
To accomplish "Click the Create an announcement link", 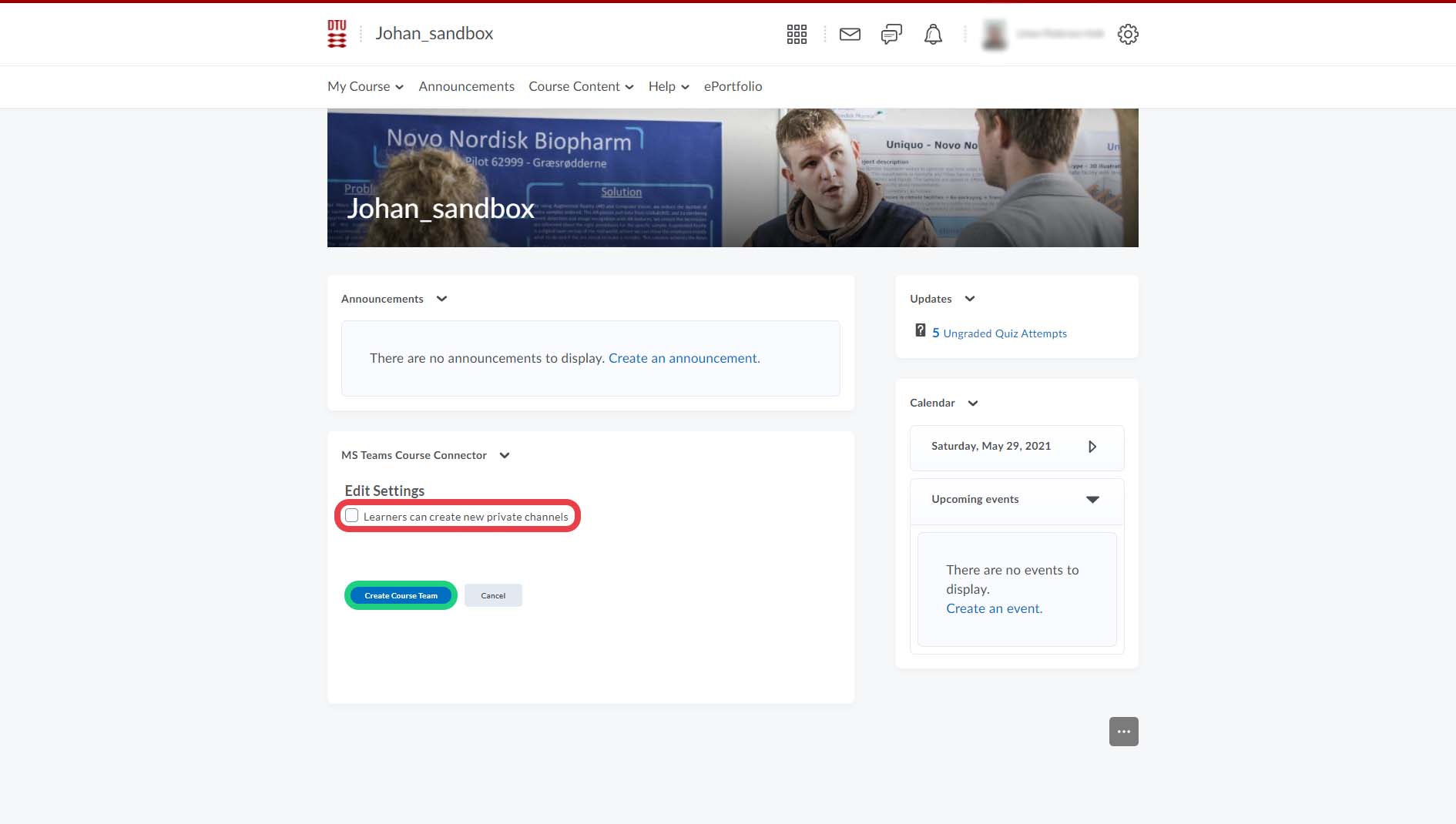I will pos(683,358).
